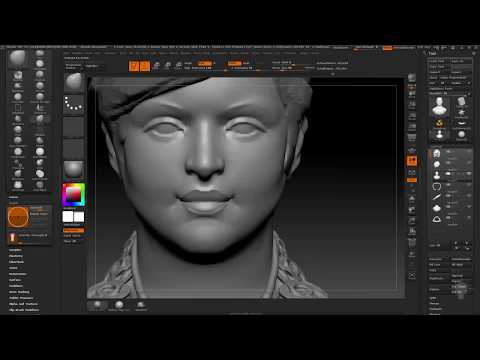Click the gravity direction arrow icon
Image resolution: width=480 pixels, height=360 pixels.
pos(12,237)
